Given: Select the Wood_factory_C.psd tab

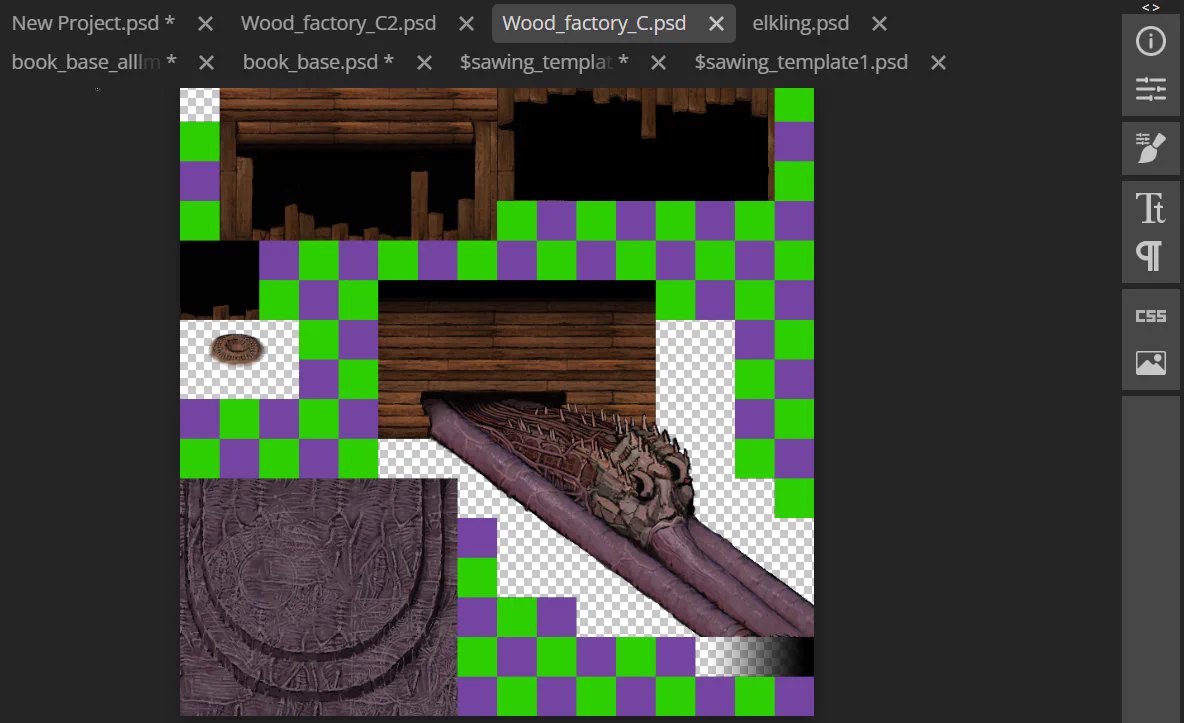Looking at the screenshot, I should click(x=594, y=23).
